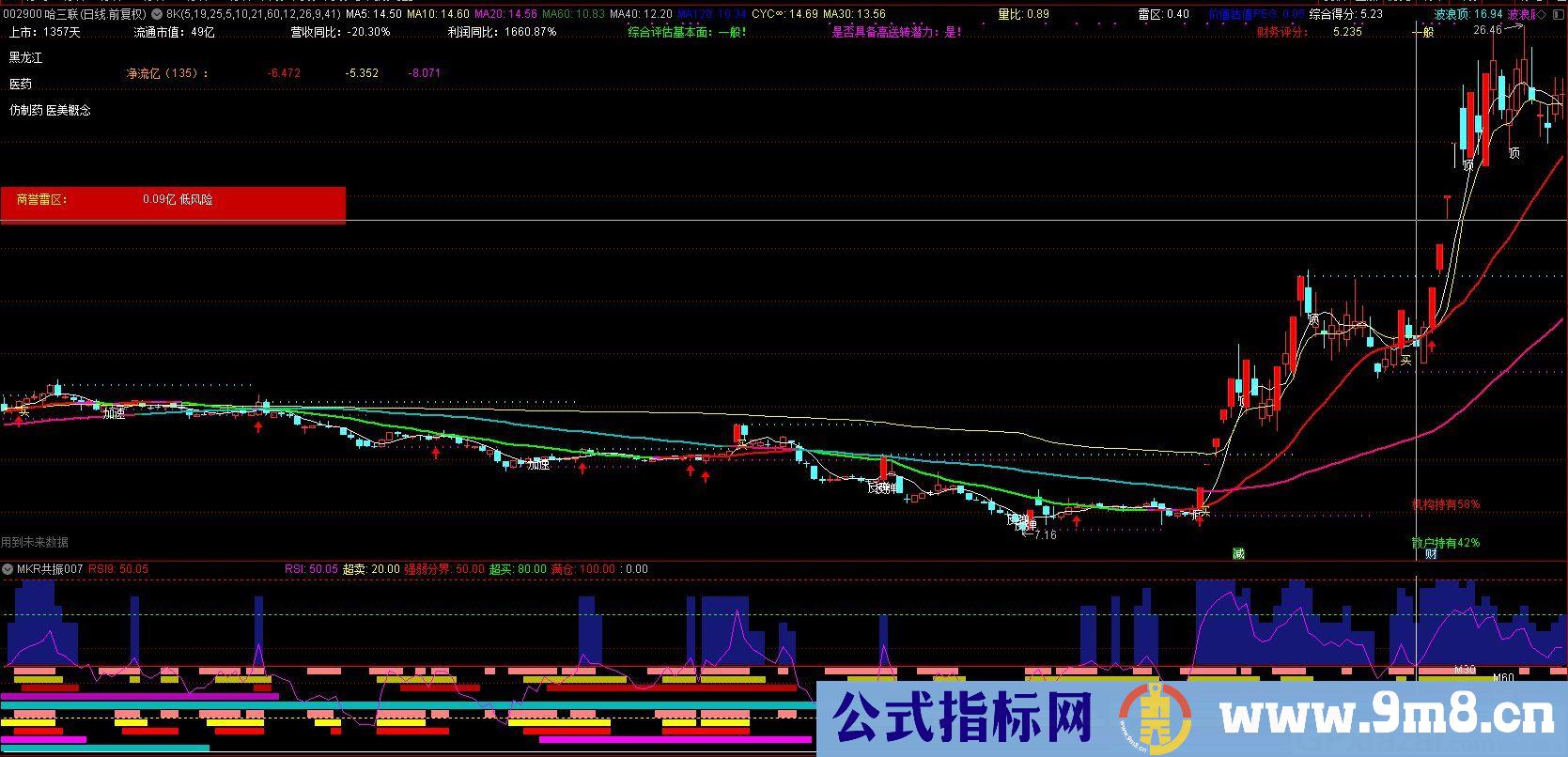Click the MA5: 14.50 value
This screenshot has width=1568, height=757.
tap(374, 15)
